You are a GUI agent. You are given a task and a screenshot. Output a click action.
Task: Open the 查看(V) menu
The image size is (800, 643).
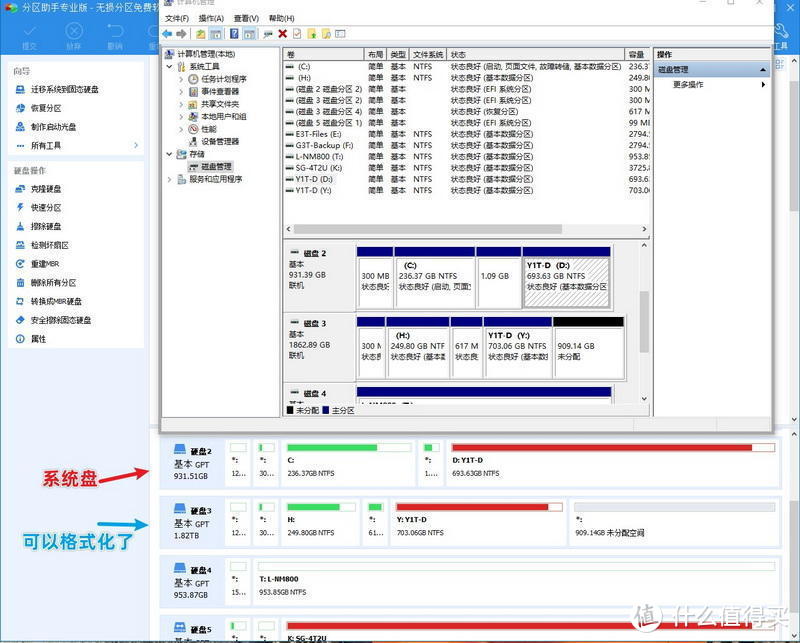248,17
